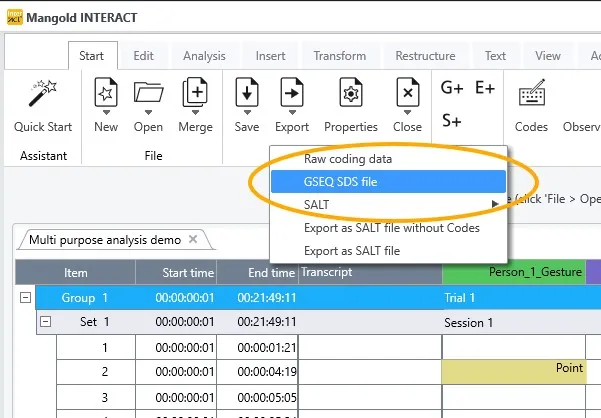Click the Close document icon
The width and height of the screenshot is (601, 418).
click(407, 92)
